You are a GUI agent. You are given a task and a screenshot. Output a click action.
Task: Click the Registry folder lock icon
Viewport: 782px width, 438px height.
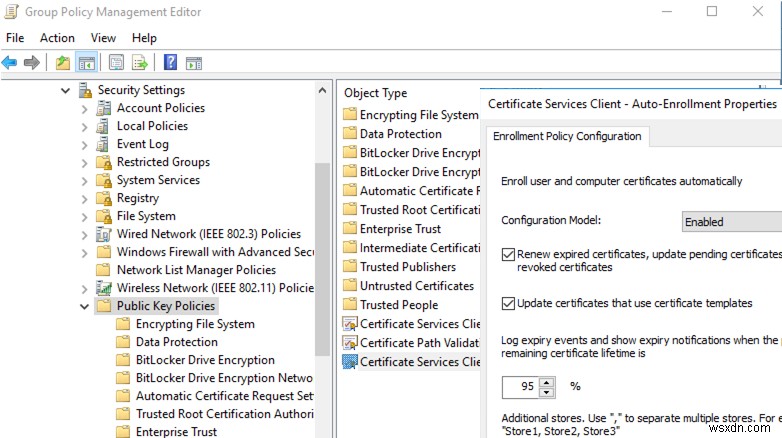coord(103,198)
